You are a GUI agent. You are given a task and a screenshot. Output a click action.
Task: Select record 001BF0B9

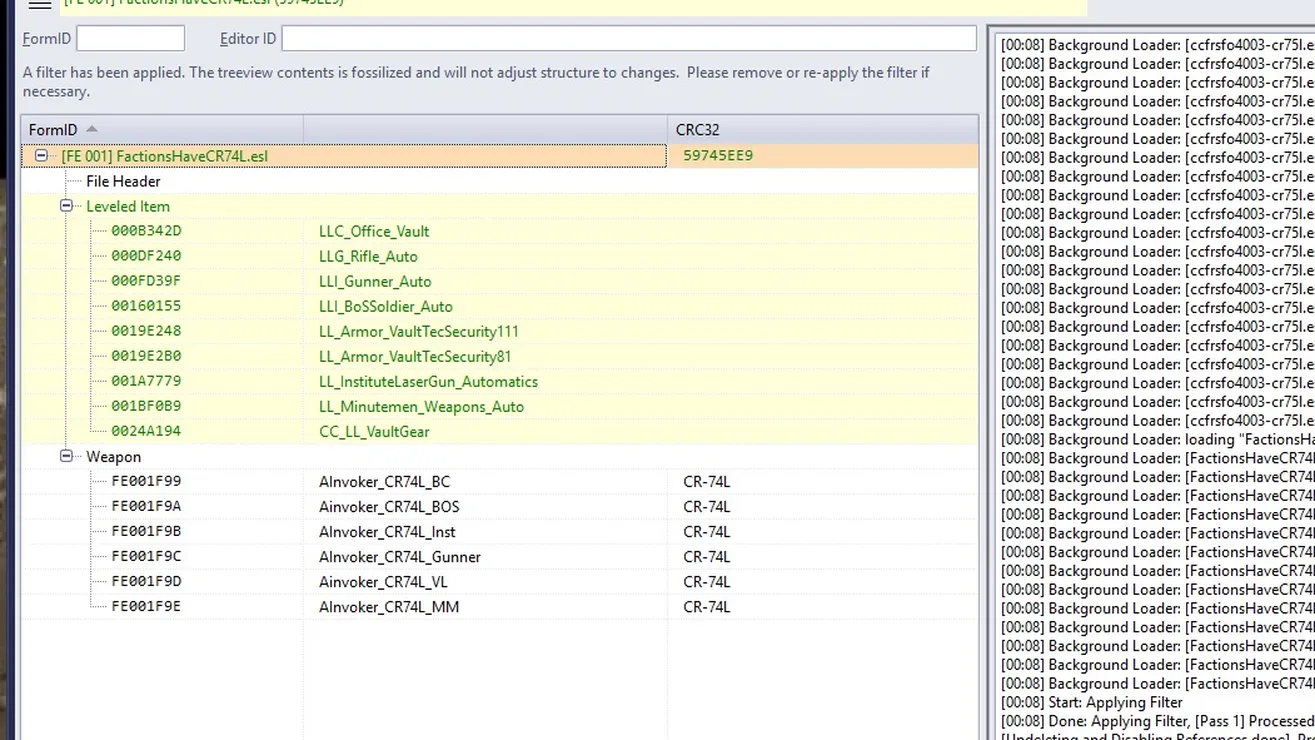[x=146, y=406]
